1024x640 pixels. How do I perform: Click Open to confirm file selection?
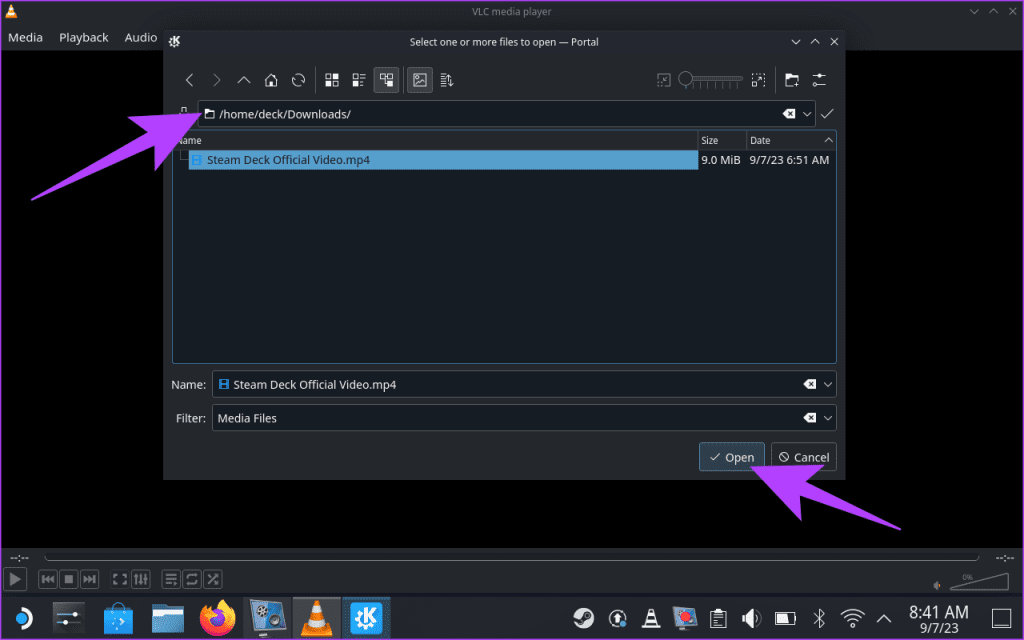(731, 457)
